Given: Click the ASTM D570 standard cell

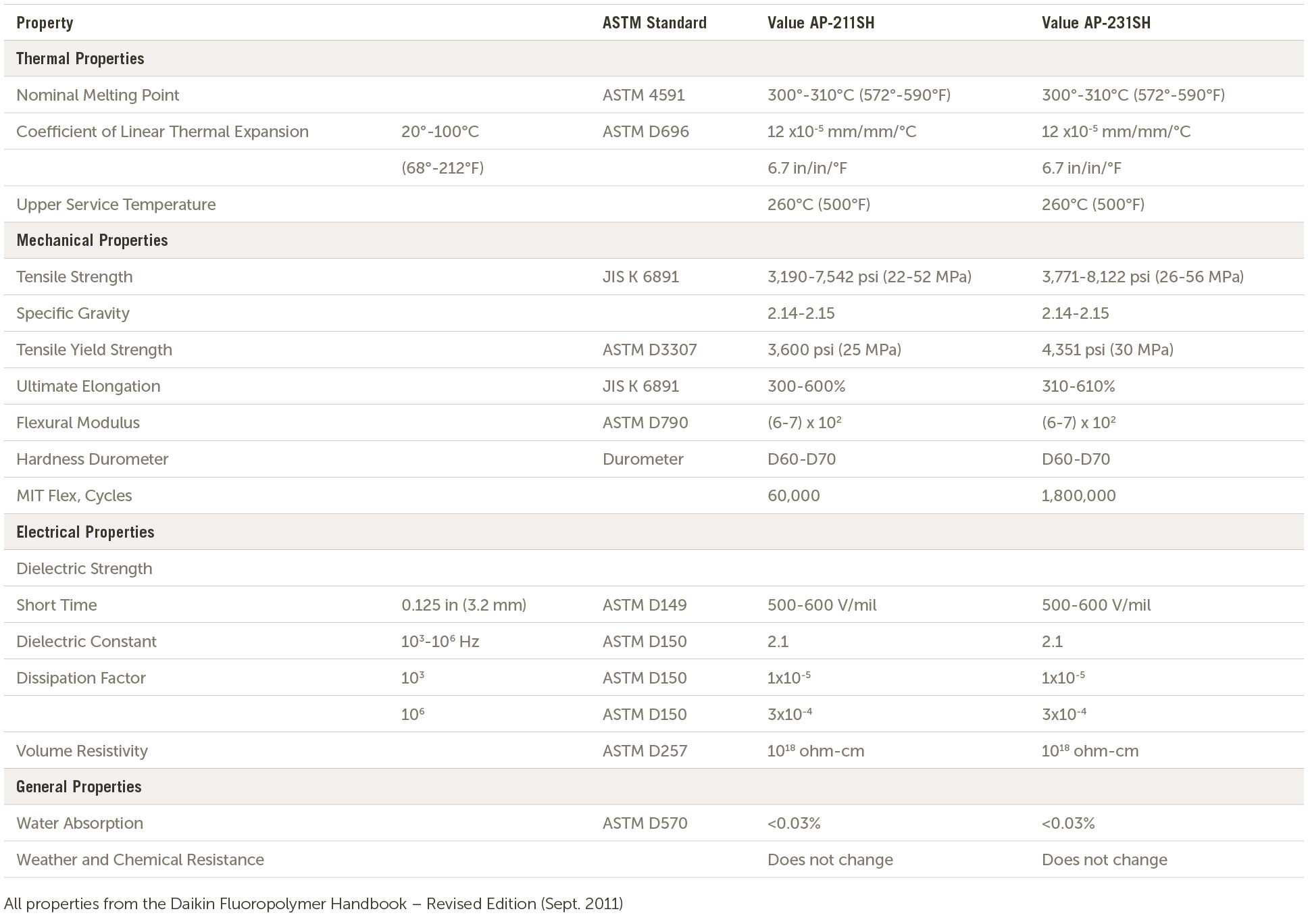Looking at the screenshot, I should 645,823.
